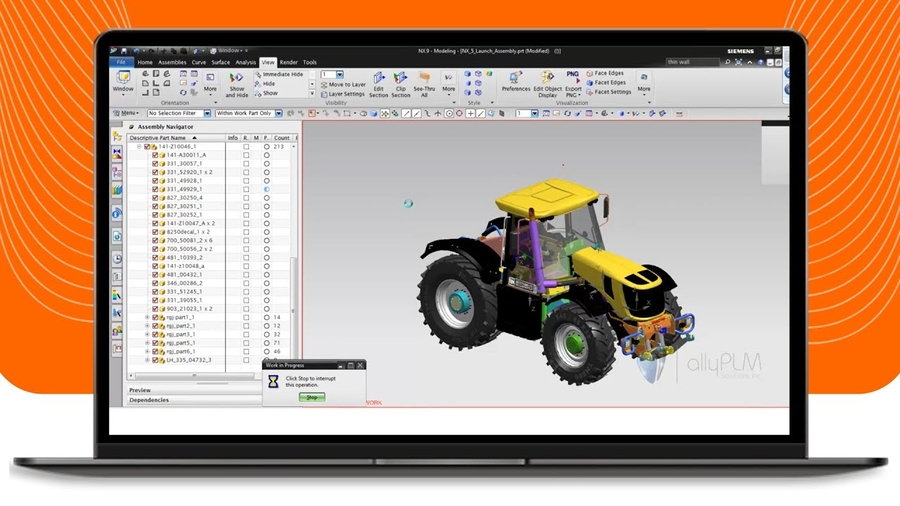This screenshot has width=900, height=506.
Task: Switch to the Home ribbon tab
Action: click(x=145, y=63)
